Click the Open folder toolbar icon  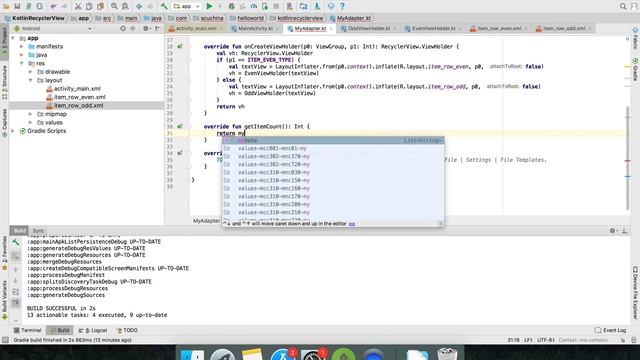tap(6, 7)
